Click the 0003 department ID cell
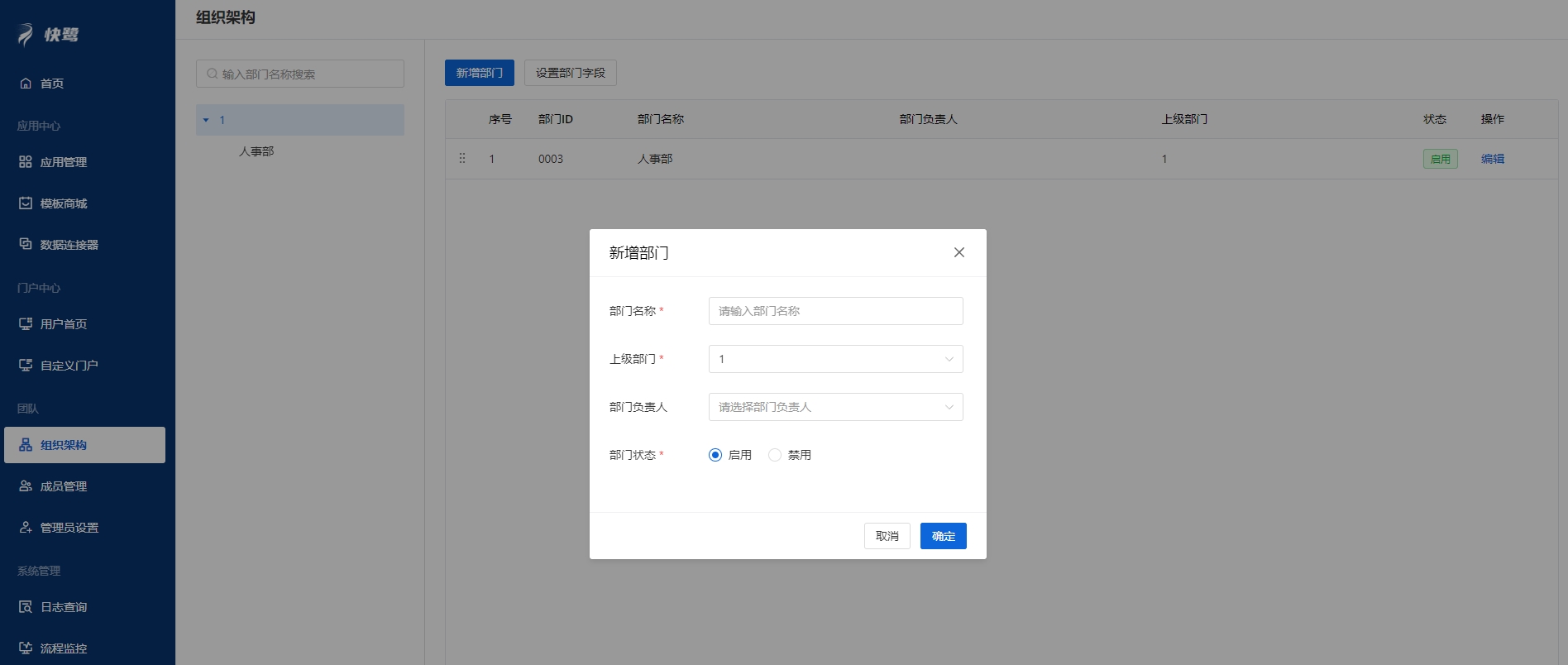This screenshot has width=1568, height=665. tap(551, 159)
